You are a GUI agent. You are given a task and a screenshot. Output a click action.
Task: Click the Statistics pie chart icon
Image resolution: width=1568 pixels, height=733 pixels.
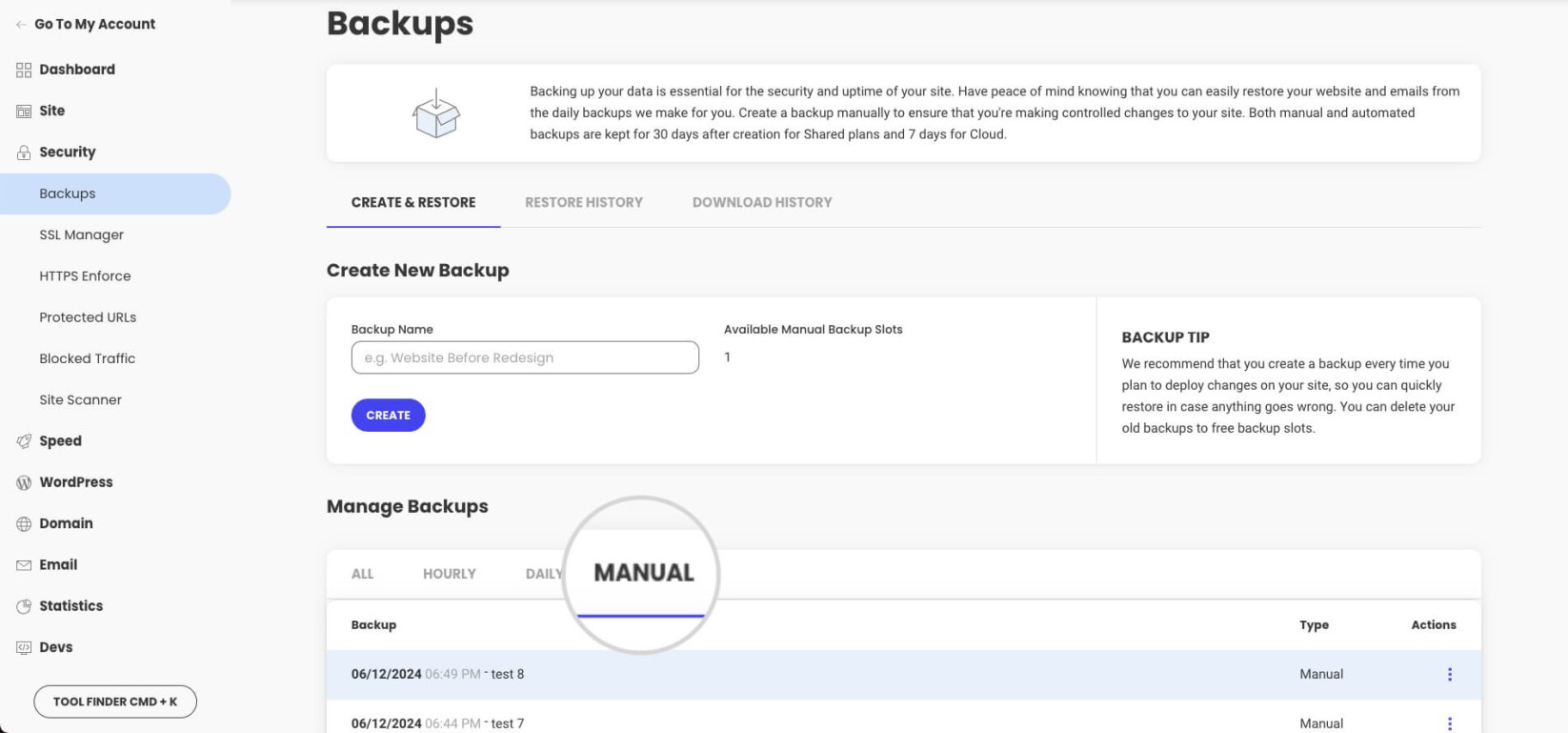24,606
